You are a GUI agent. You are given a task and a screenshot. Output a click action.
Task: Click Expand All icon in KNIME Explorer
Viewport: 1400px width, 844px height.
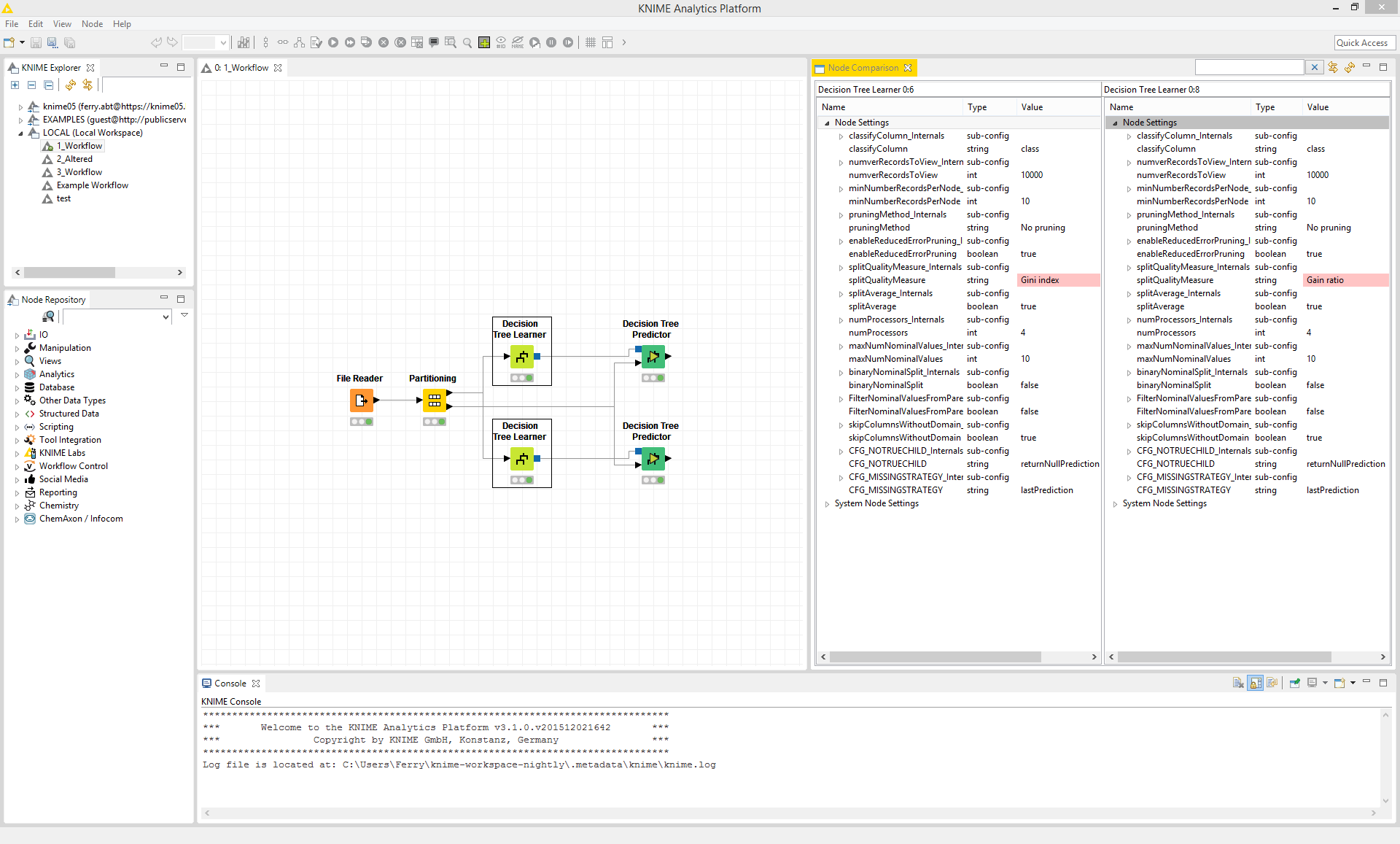15,85
